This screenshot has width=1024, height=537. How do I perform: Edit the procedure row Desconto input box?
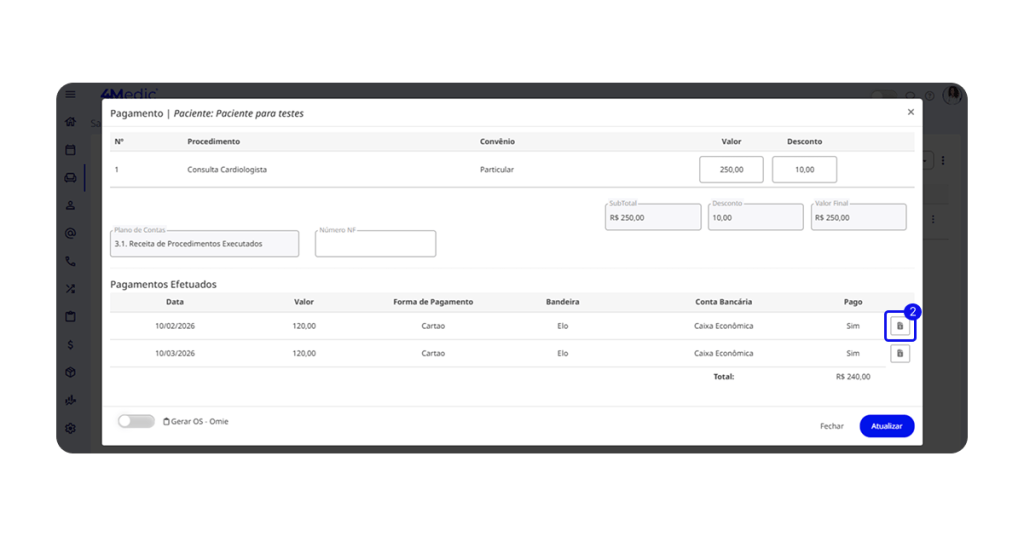pyautogui.click(x=804, y=170)
